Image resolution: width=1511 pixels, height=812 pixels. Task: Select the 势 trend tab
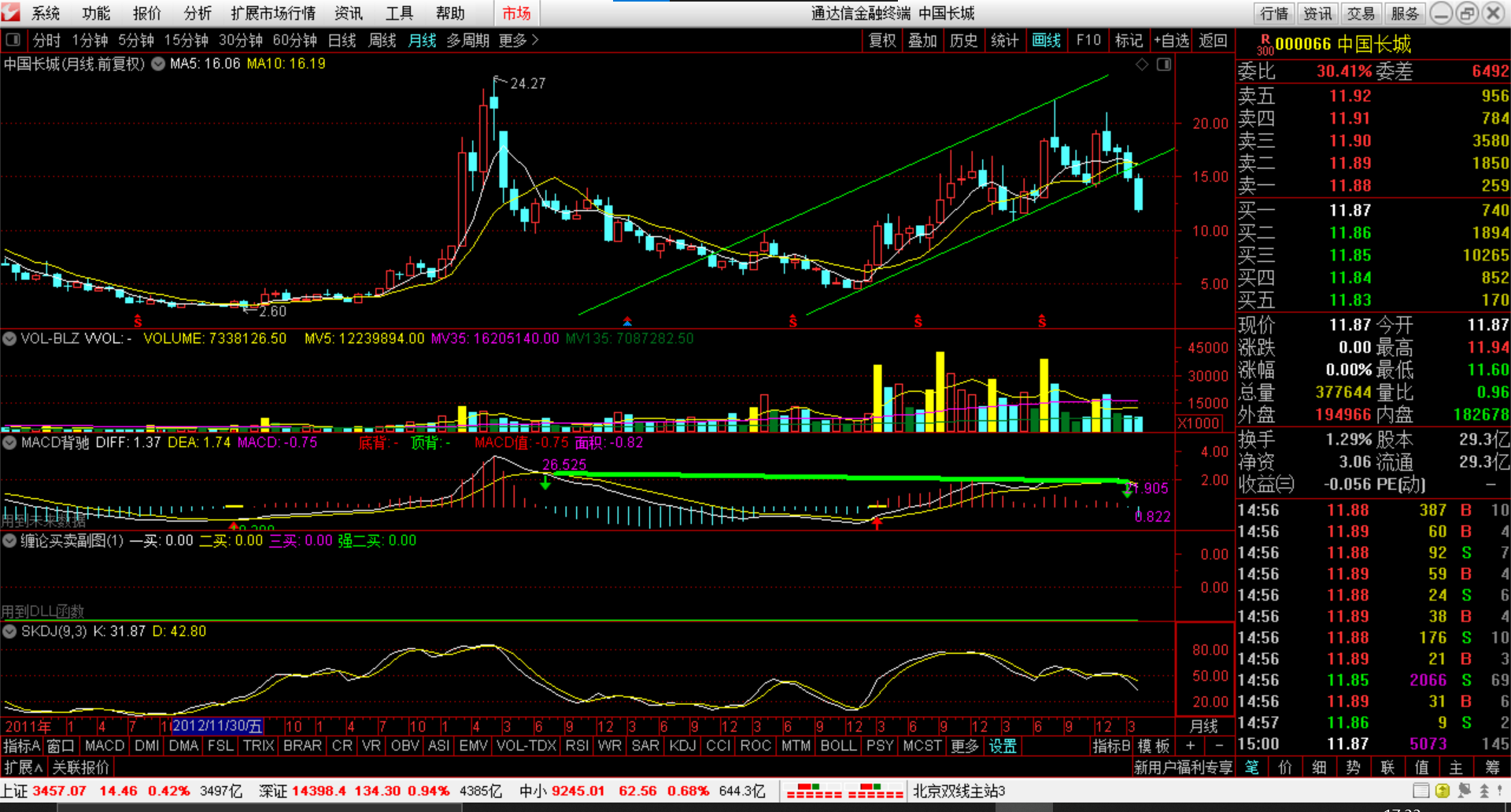pyautogui.click(x=1353, y=767)
